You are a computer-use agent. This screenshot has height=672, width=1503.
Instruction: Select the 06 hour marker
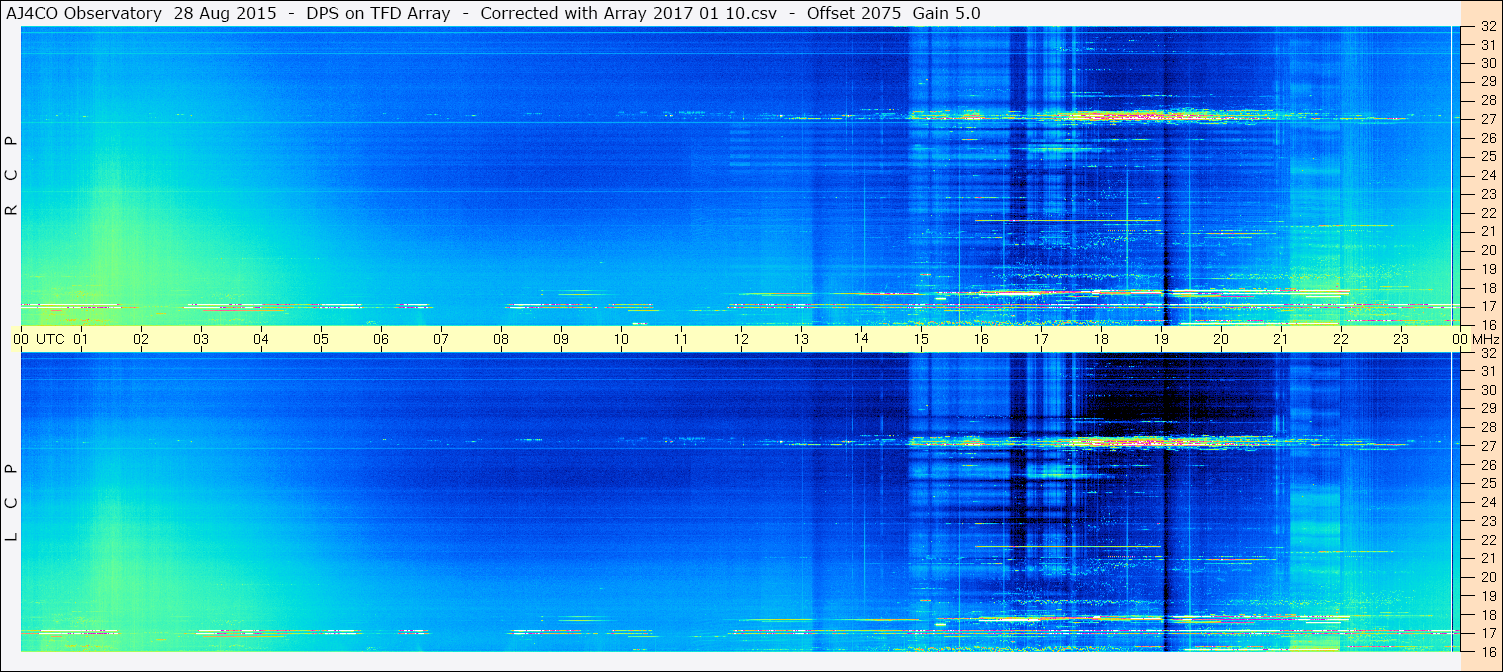[381, 340]
